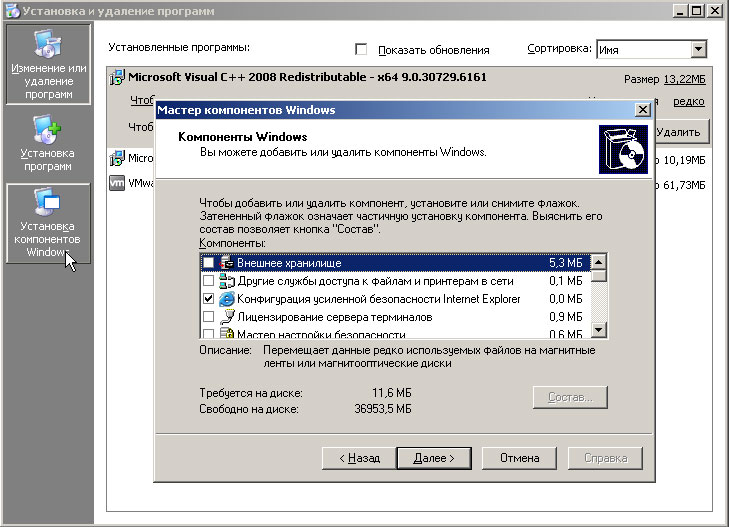The image size is (729, 527).
Task: Minimize the 'Установка и удаление программ' window
Action: coord(680,11)
